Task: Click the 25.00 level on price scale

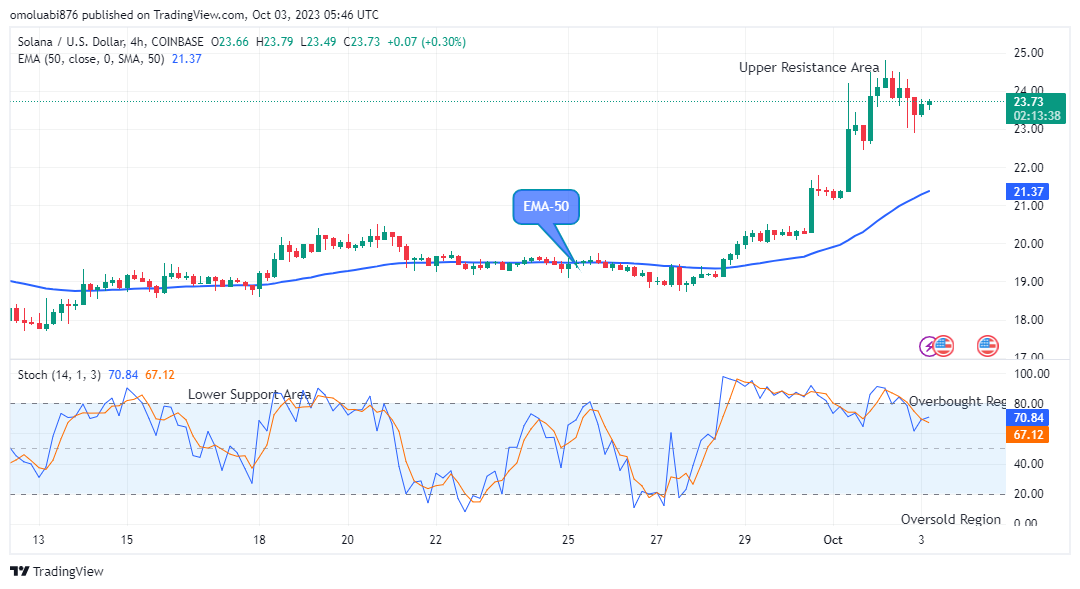Action: pyautogui.click(x=1029, y=52)
